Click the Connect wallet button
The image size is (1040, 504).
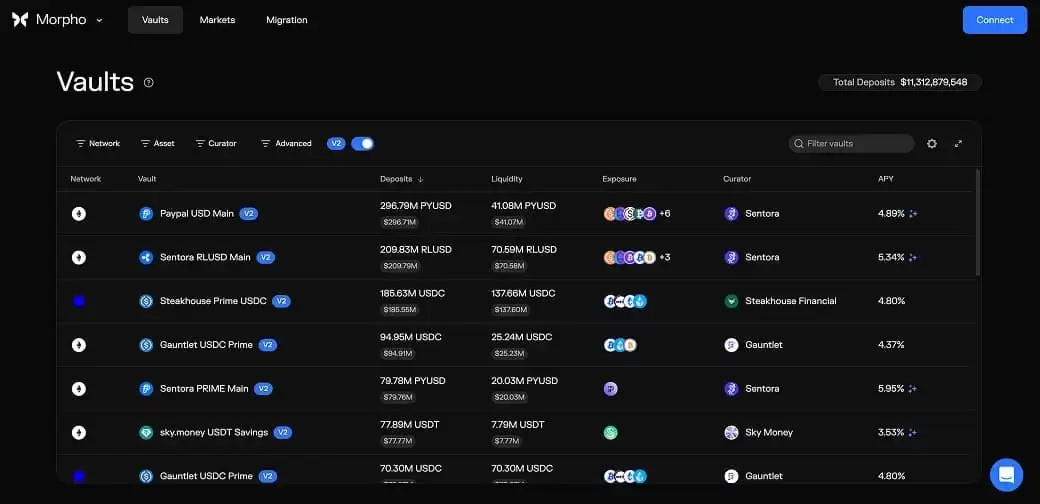tap(995, 20)
